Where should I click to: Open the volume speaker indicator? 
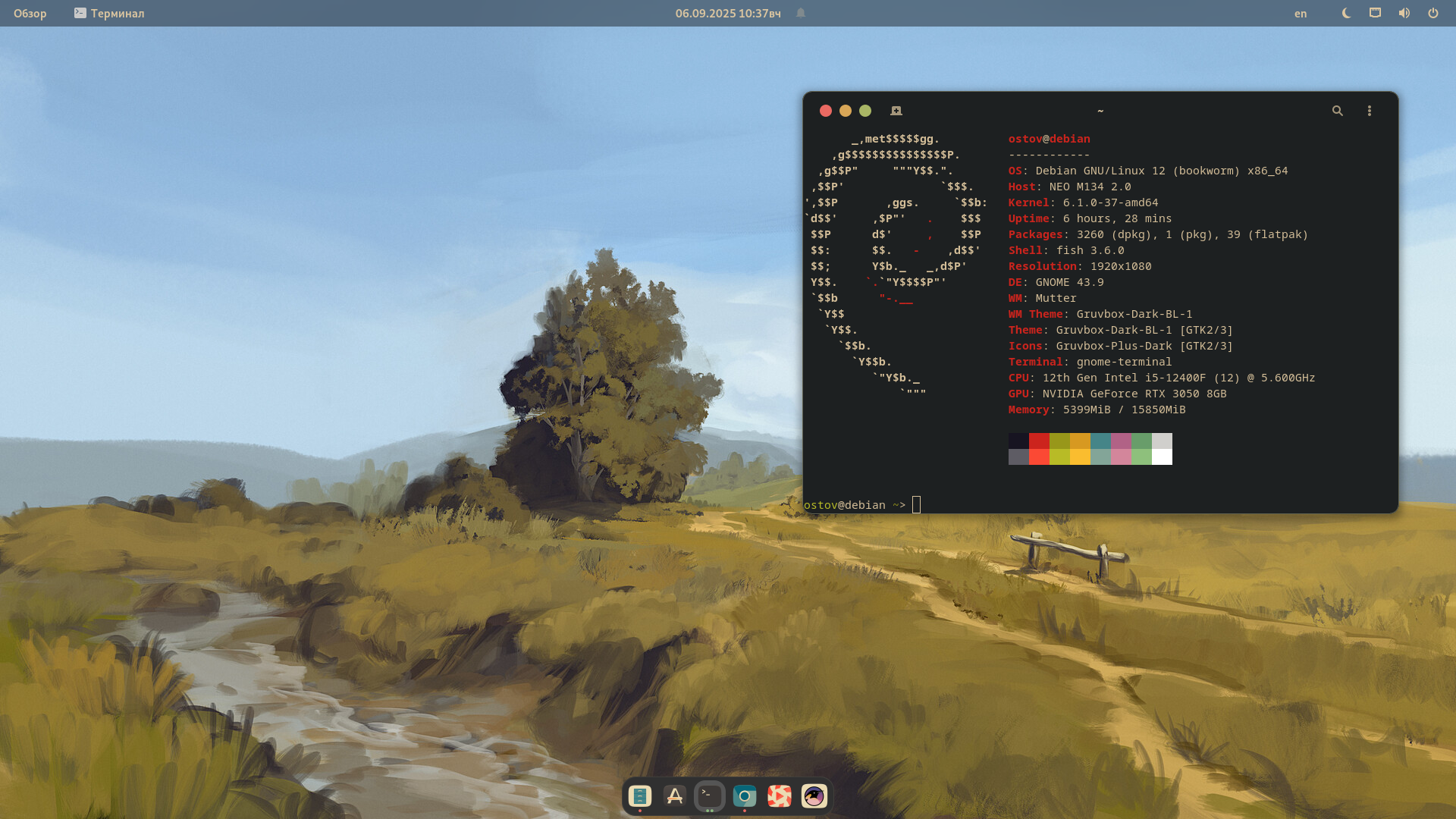click(1404, 13)
